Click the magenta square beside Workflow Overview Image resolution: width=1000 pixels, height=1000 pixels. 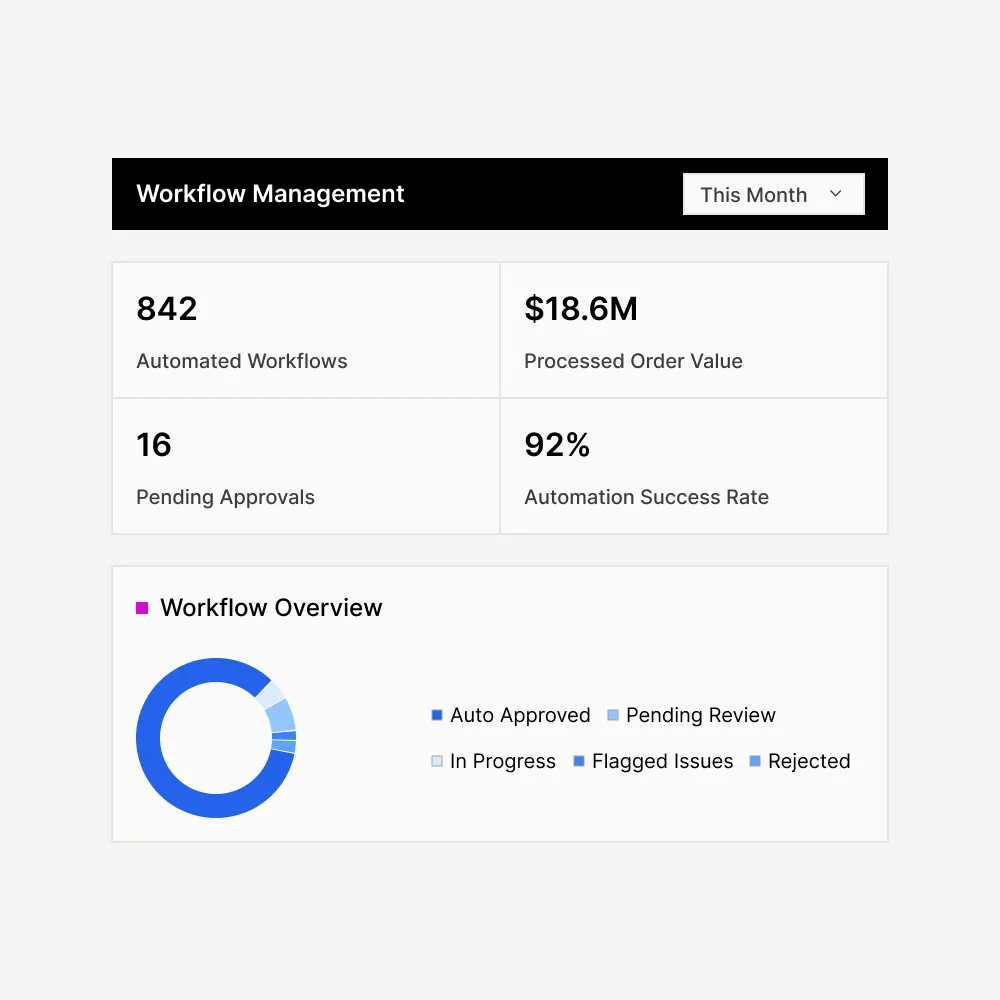(142, 608)
